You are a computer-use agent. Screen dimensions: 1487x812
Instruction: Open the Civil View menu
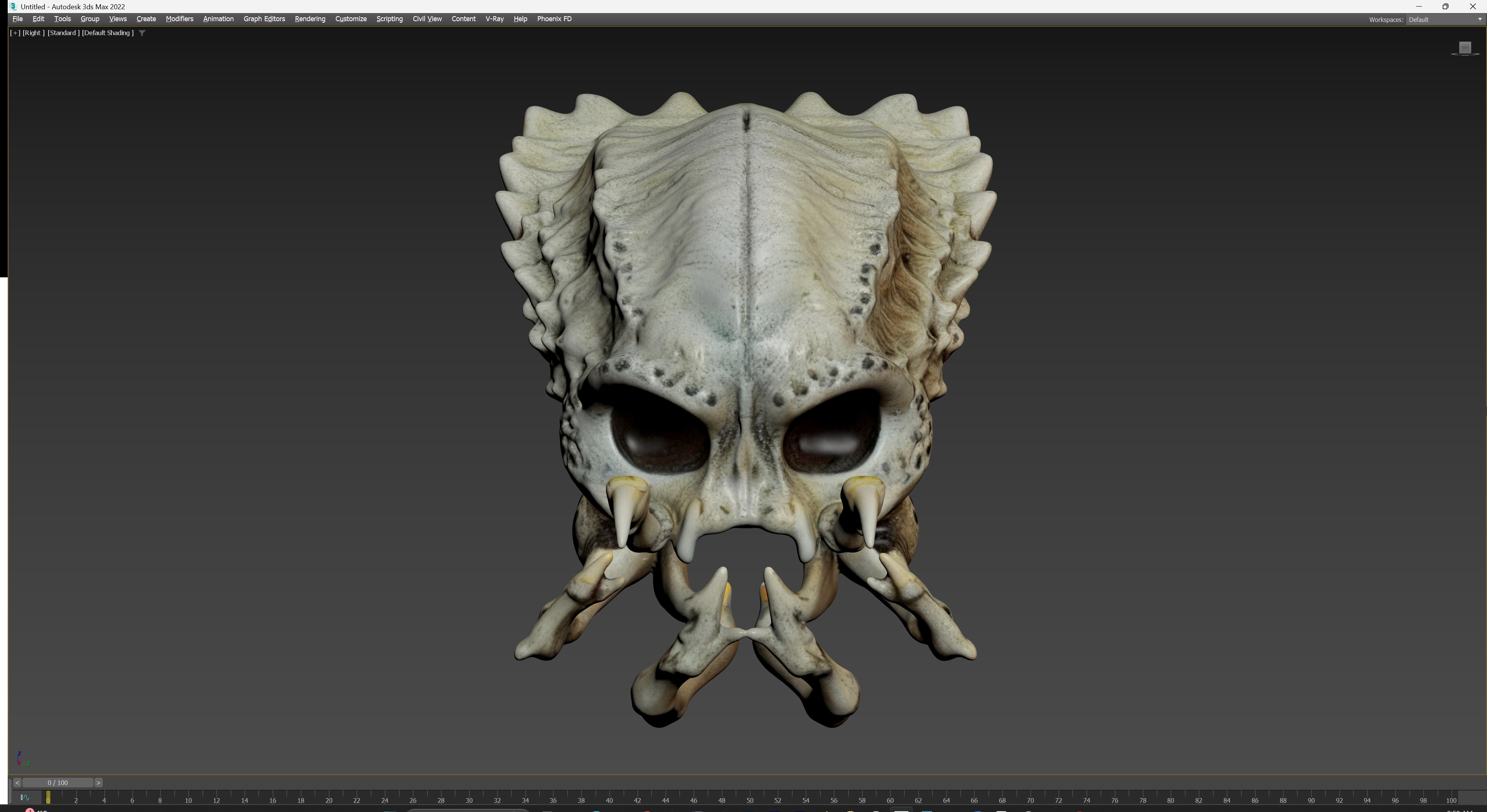(x=427, y=19)
